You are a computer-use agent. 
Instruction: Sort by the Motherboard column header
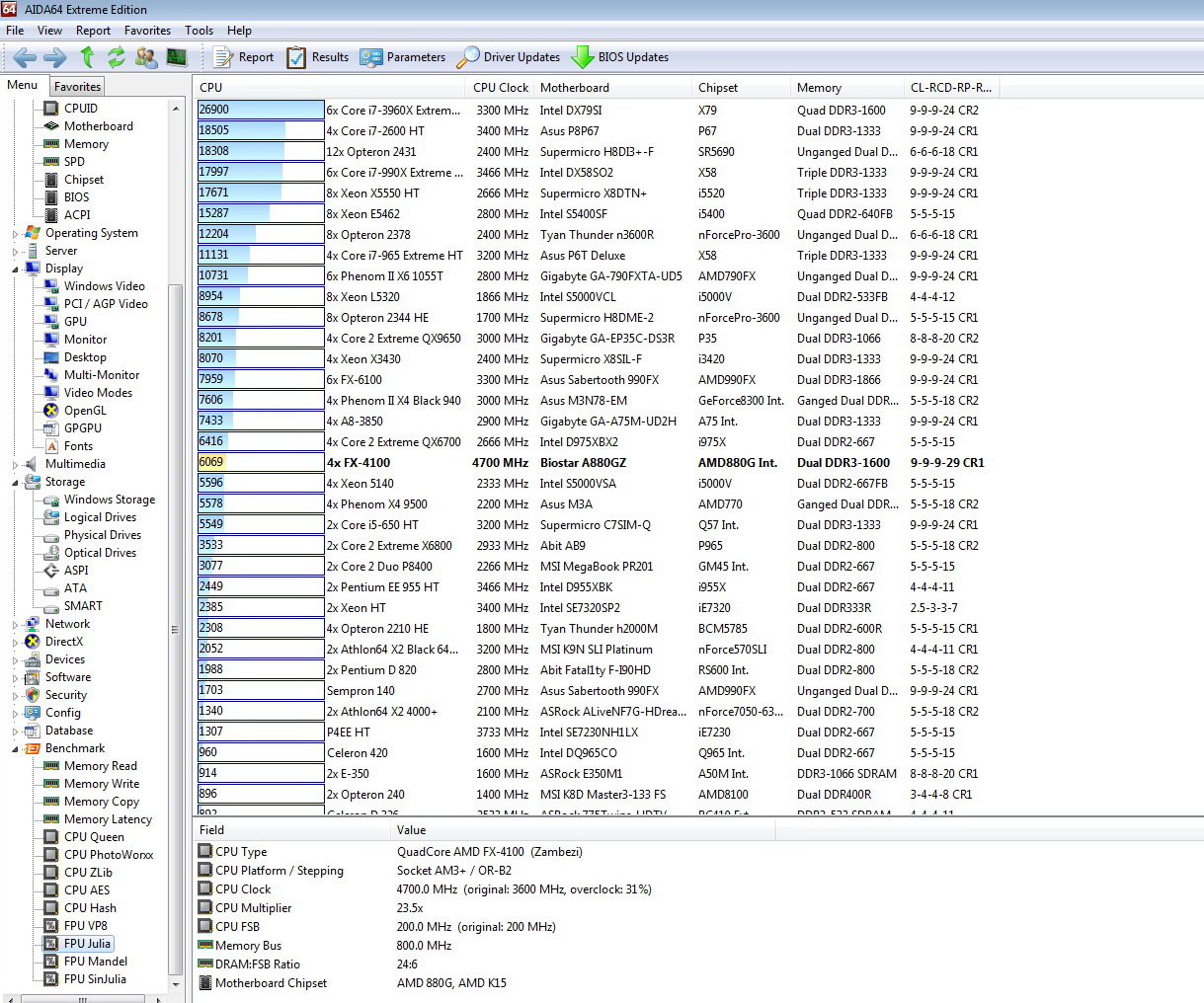(x=613, y=87)
